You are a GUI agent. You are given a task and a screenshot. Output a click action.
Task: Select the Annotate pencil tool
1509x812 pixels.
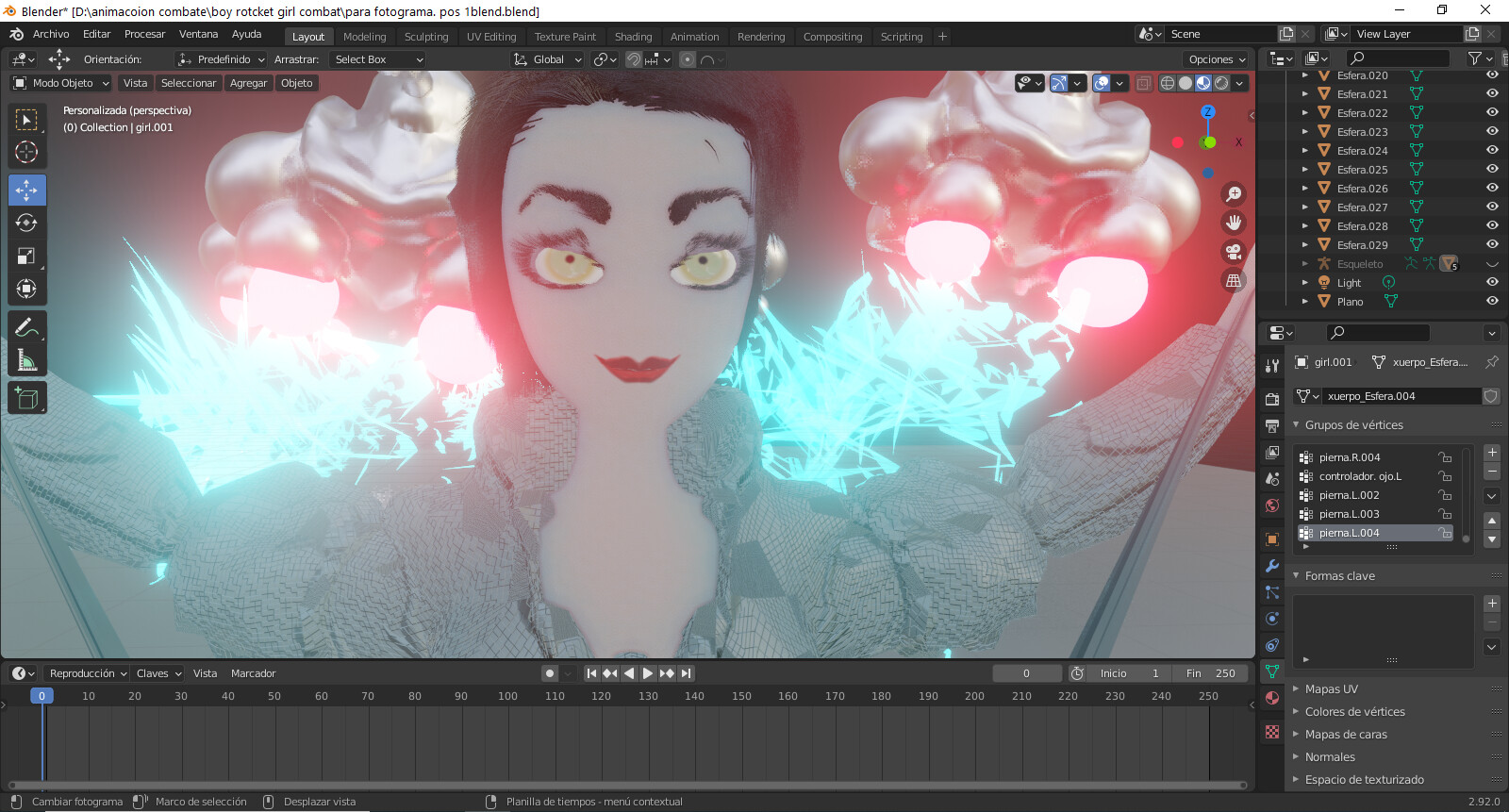click(x=26, y=327)
